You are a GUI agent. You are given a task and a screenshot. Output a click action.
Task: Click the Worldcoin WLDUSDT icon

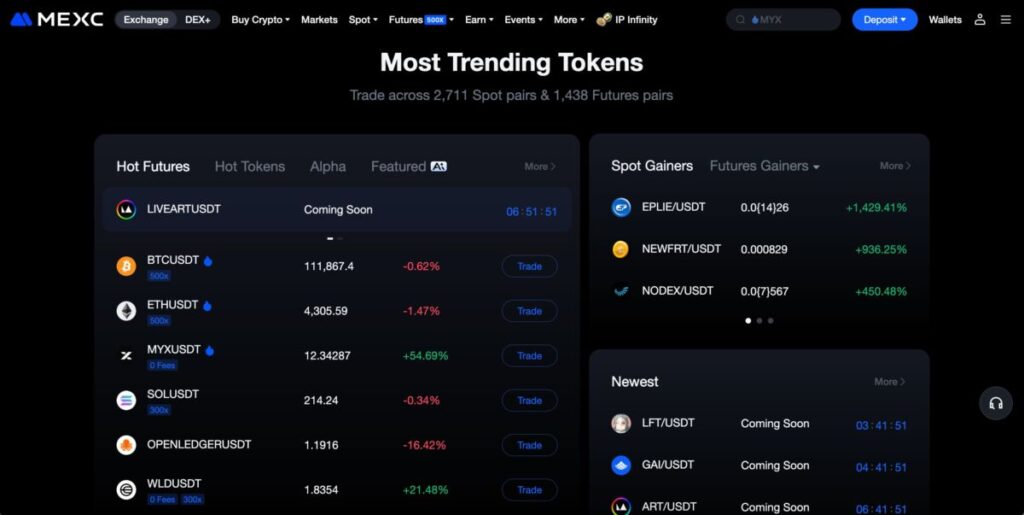126,490
